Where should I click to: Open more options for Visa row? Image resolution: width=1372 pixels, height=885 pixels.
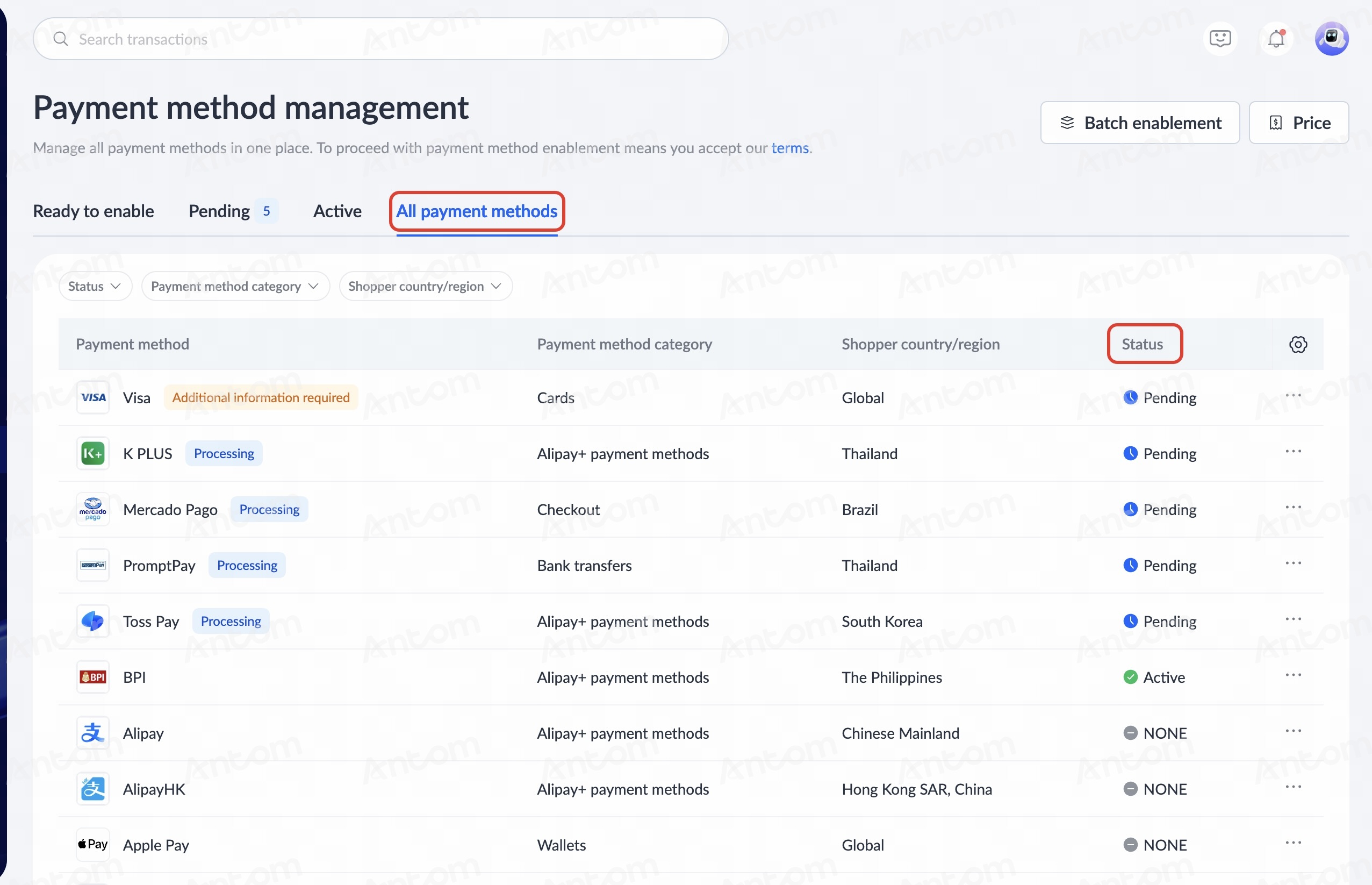click(x=1294, y=395)
